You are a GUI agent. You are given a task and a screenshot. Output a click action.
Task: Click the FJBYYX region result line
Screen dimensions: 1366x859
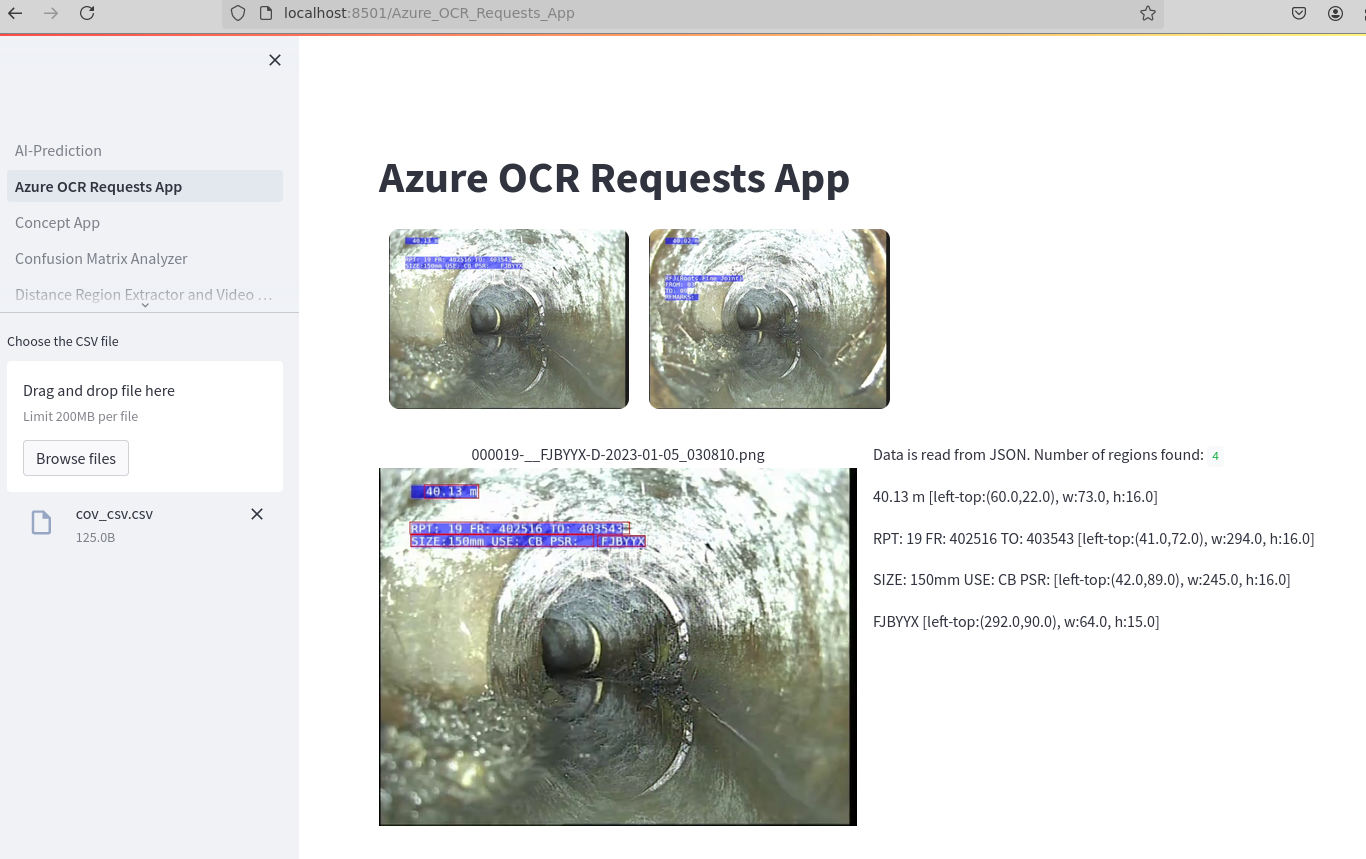click(x=1016, y=621)
